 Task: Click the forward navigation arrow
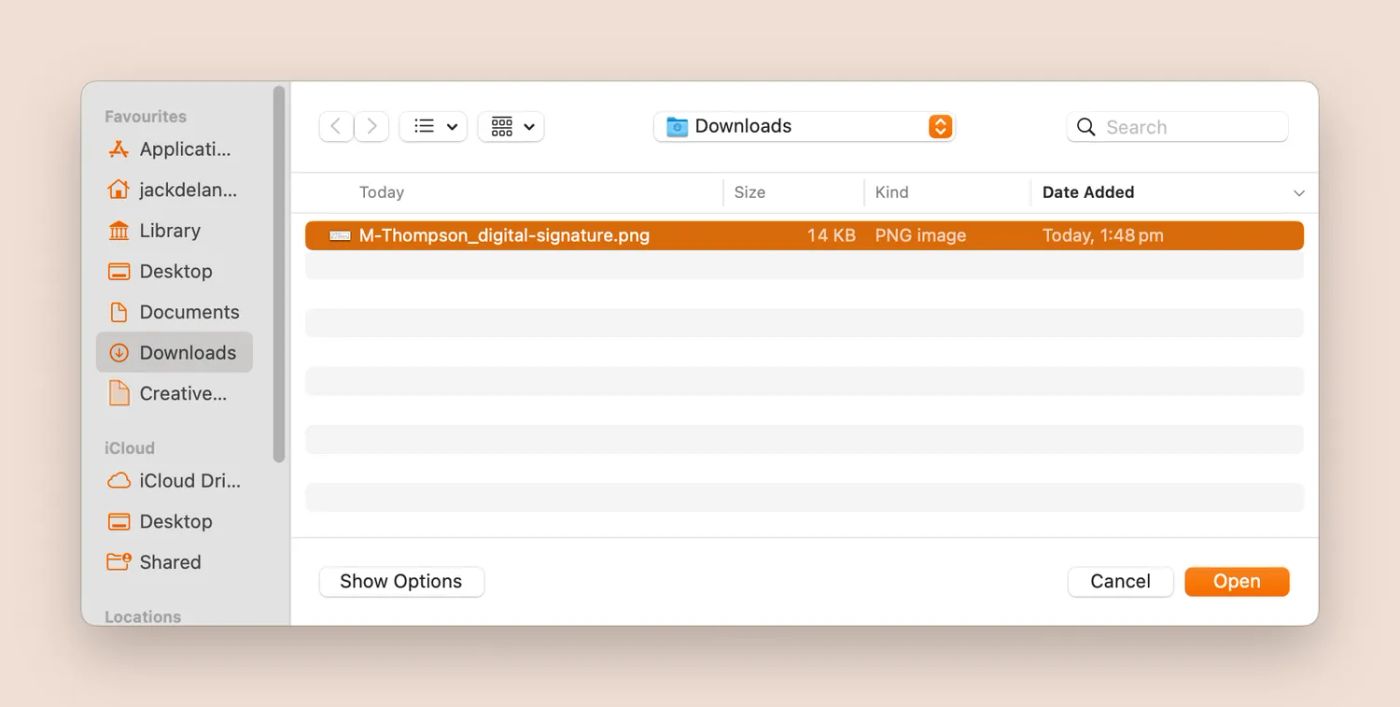point(372,126)
